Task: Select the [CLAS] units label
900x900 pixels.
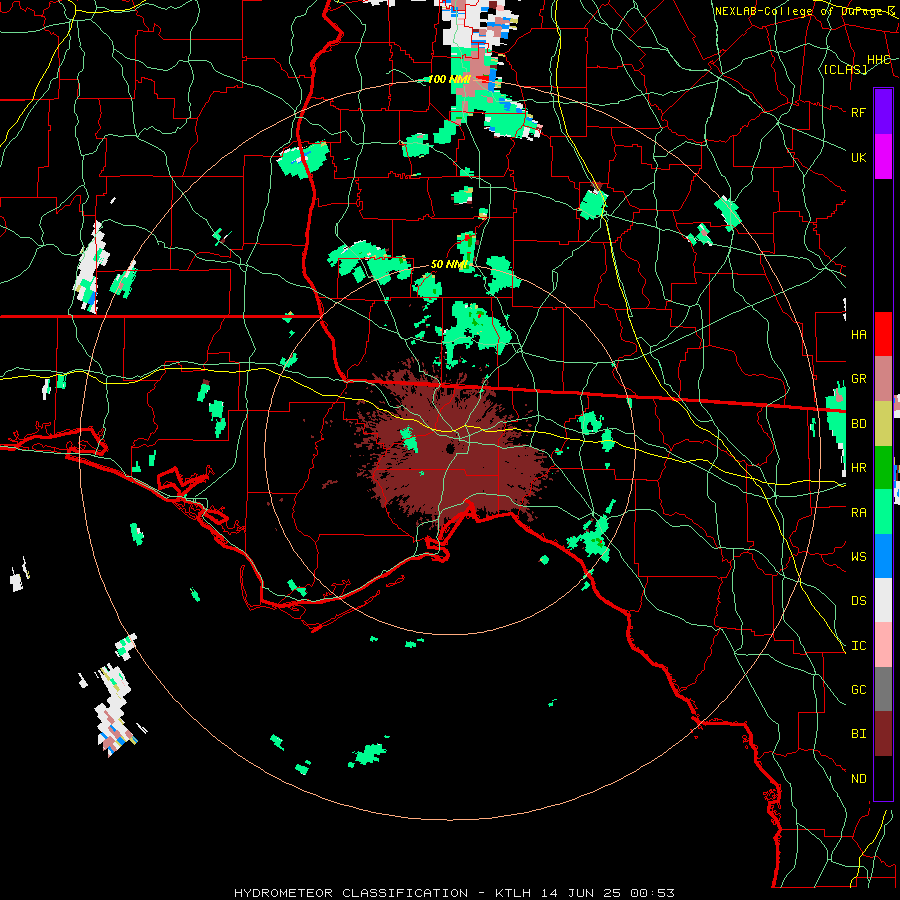Action: (845, 69)
